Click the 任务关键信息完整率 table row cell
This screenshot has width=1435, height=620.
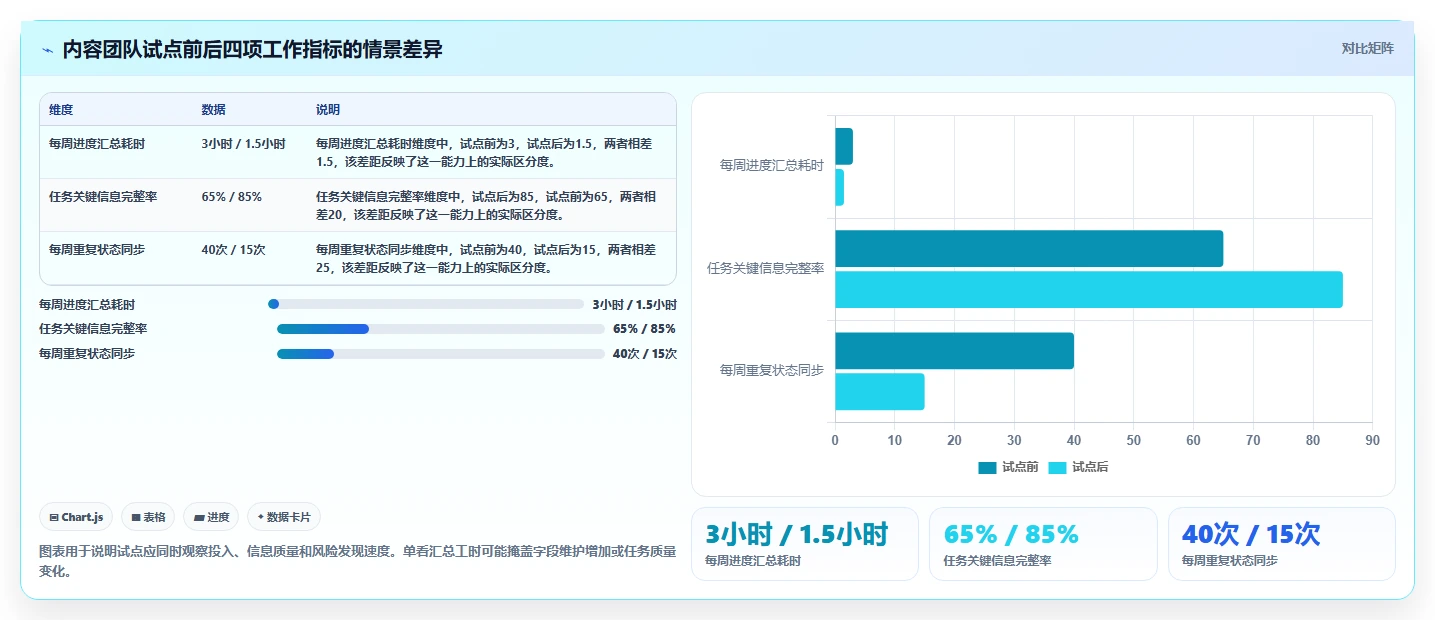pos(103,197)
